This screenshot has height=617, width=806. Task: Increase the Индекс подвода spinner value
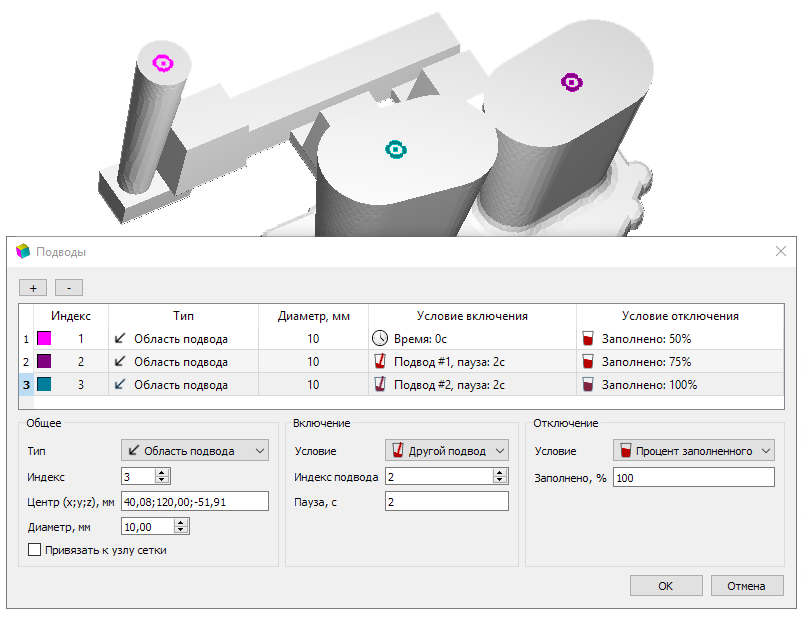point(500,473)
